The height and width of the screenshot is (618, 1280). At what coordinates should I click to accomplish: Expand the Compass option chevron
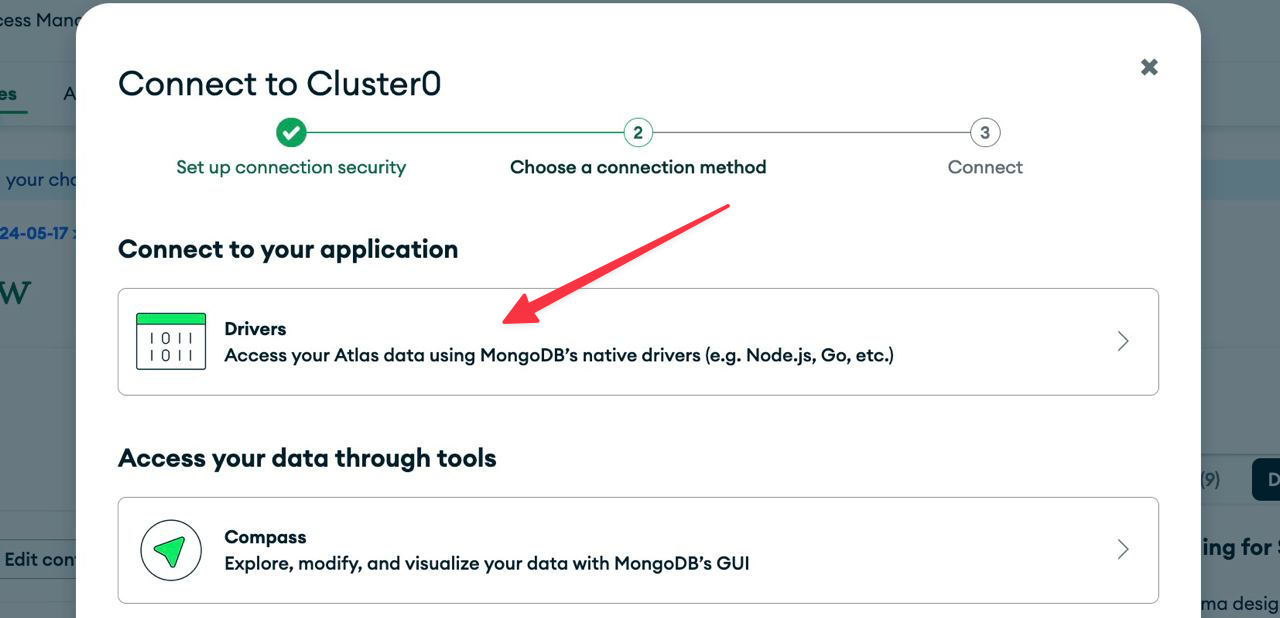pyautogui.click(x=1123, y=550)
